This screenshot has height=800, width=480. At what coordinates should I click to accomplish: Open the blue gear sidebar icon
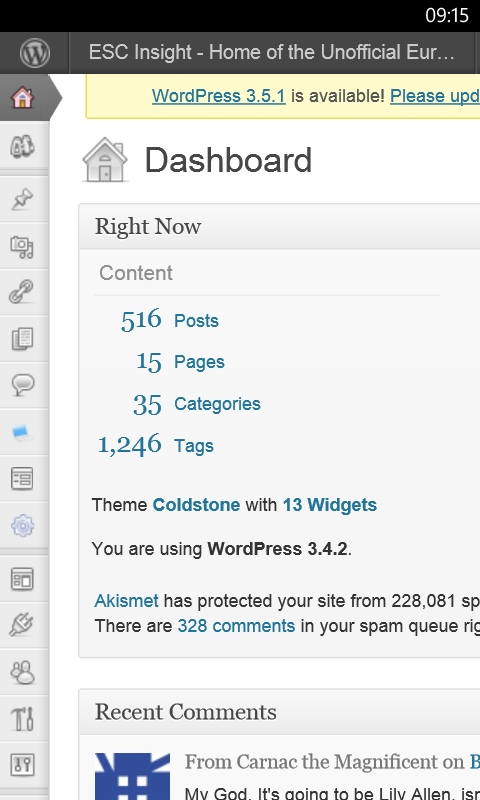[23, 526]
